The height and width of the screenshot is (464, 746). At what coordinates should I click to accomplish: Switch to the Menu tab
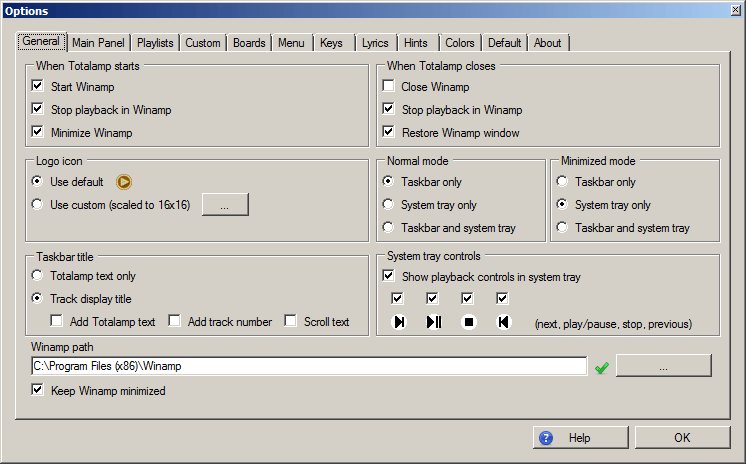pyautogui.click(x=291, y=43)
